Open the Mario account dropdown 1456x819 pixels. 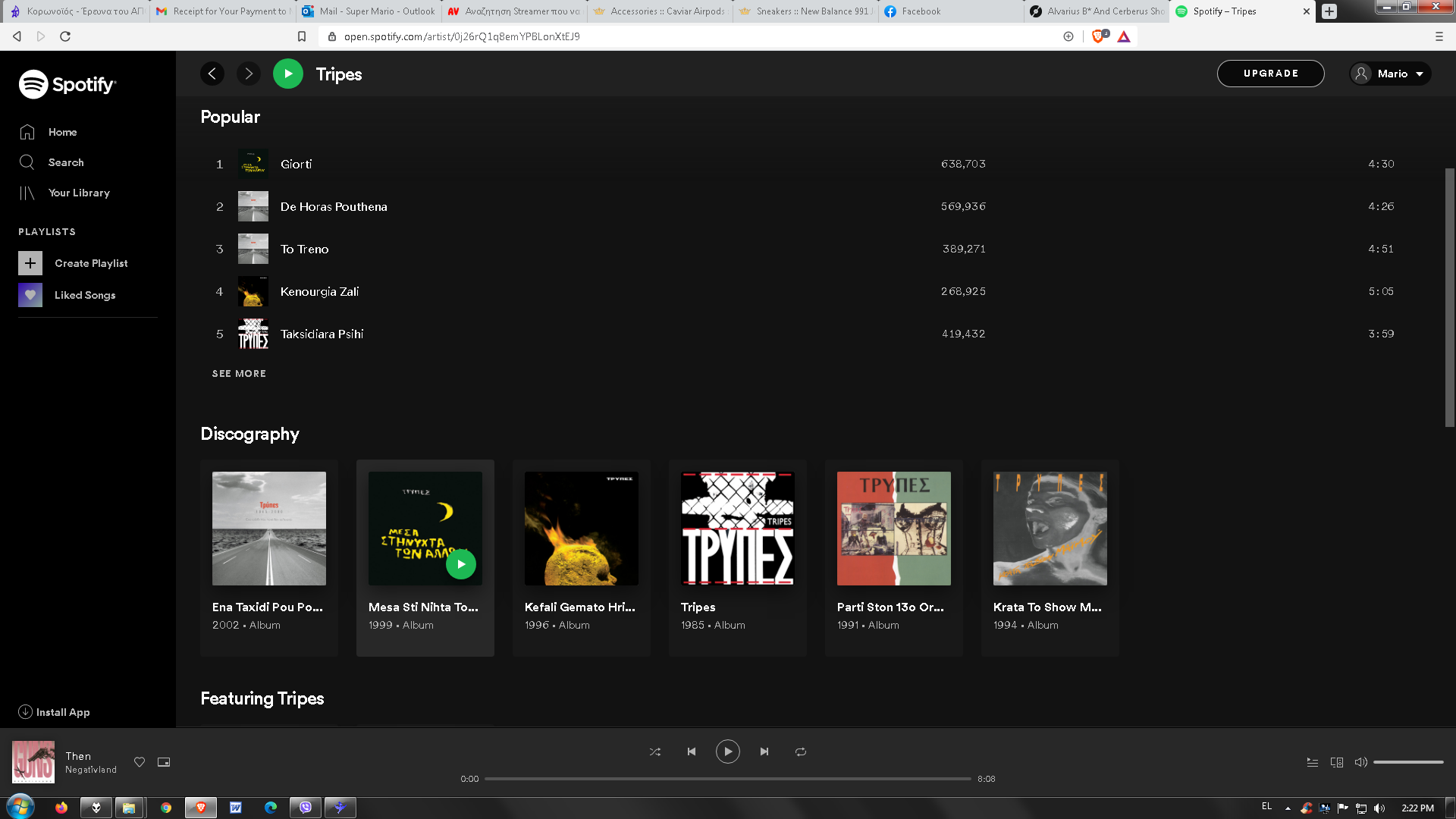1390,74
